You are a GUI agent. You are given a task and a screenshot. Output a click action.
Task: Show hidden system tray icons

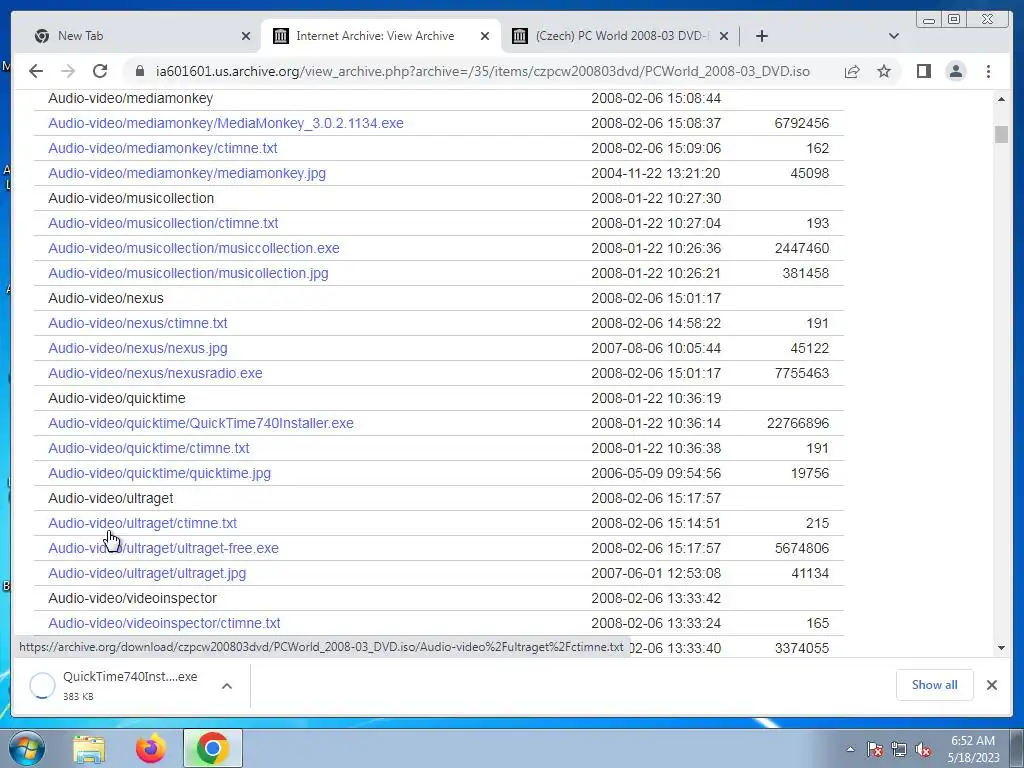850,750
